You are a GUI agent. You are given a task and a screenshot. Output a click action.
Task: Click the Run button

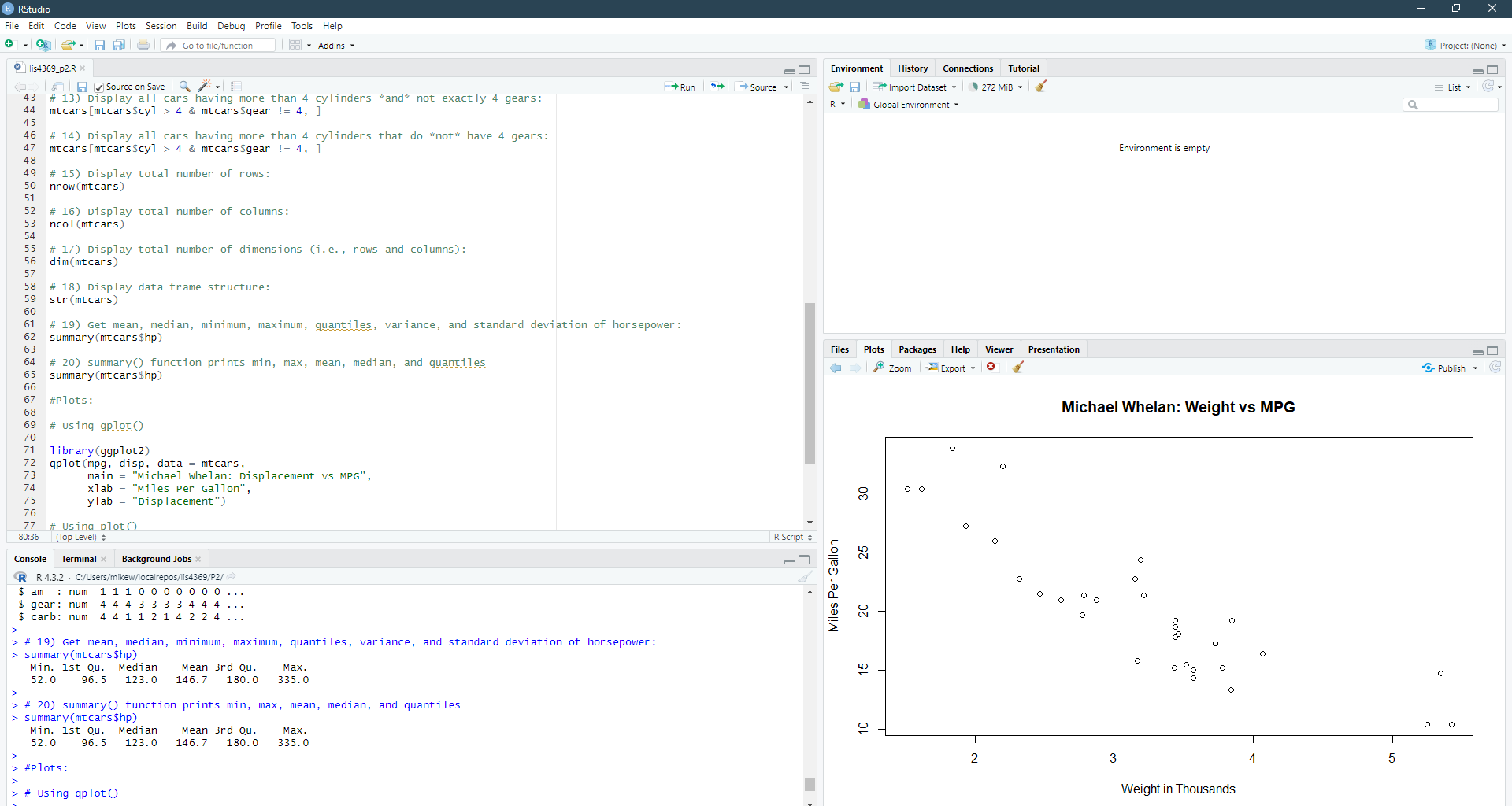(x=680, y=87)
